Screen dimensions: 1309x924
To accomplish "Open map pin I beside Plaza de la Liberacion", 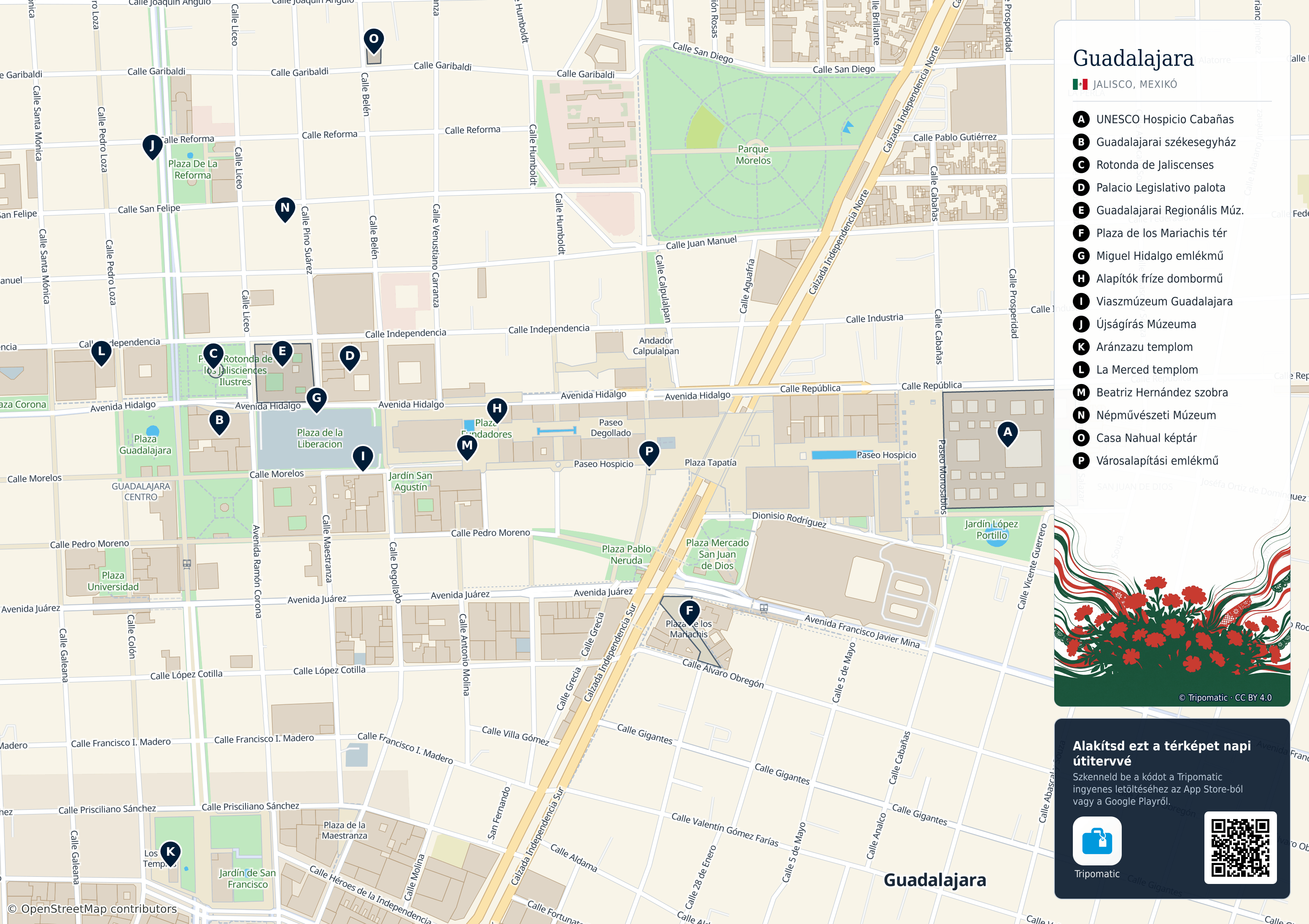I will [x=363, y=458].
